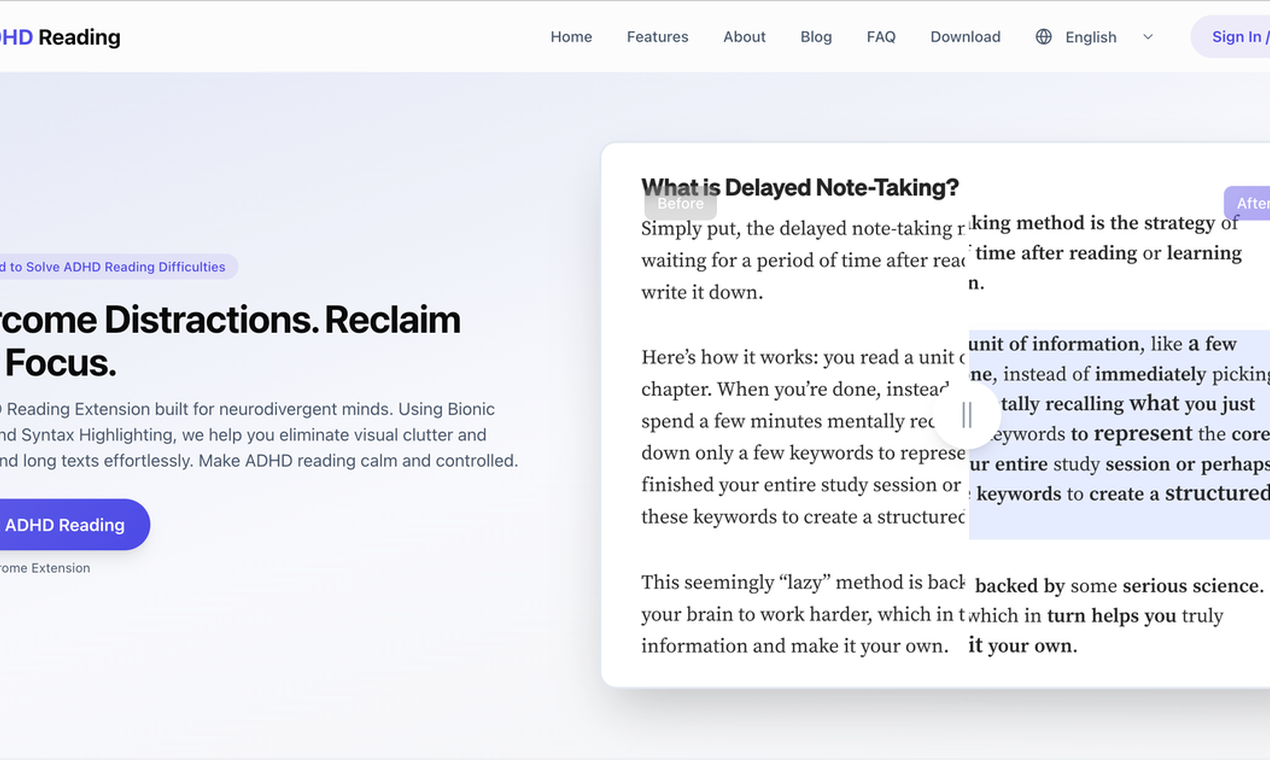Screen dimensions: 1270x760
Task: Click the After label on comparison
Action: pos(1249,203)
